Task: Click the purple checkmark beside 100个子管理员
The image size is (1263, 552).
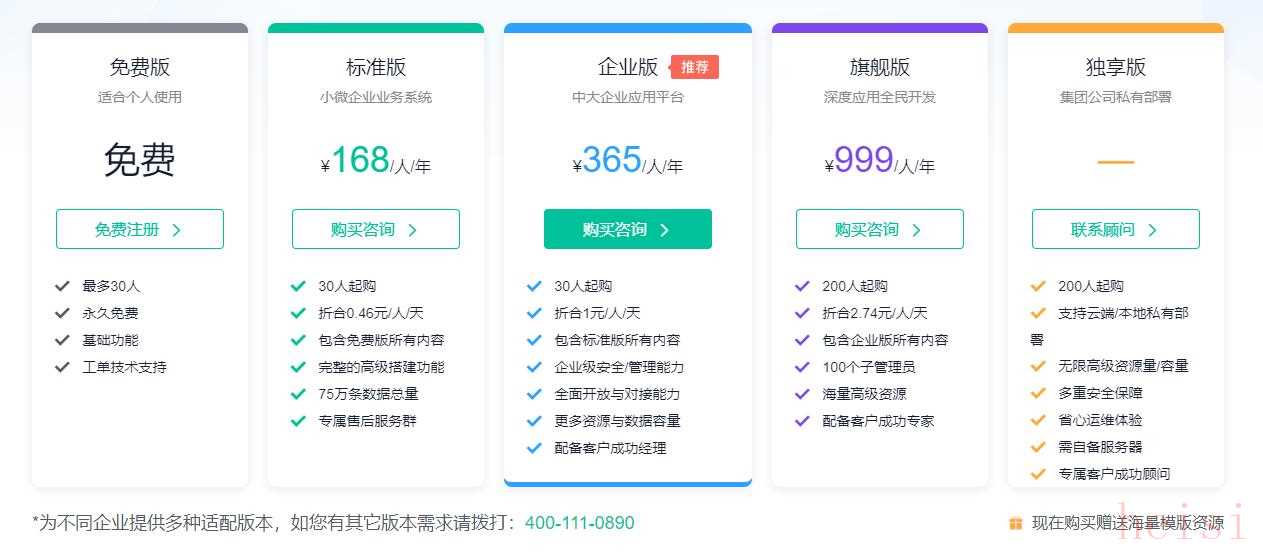Action: (x=802, y=367)
